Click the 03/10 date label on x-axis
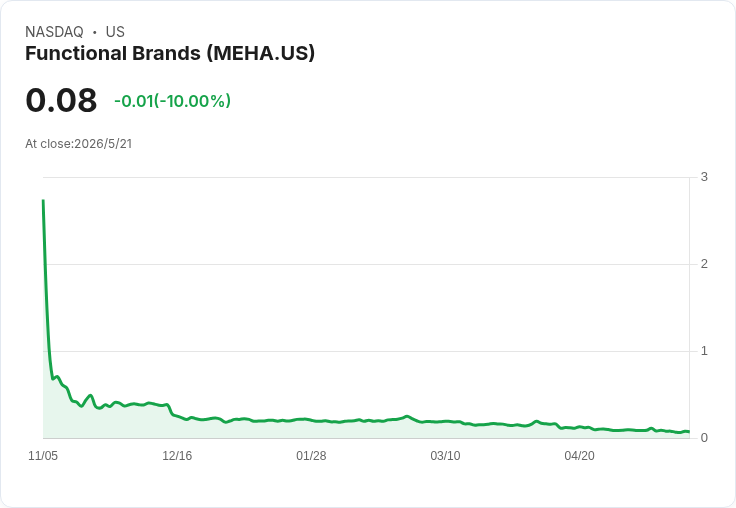 [445, 456]
